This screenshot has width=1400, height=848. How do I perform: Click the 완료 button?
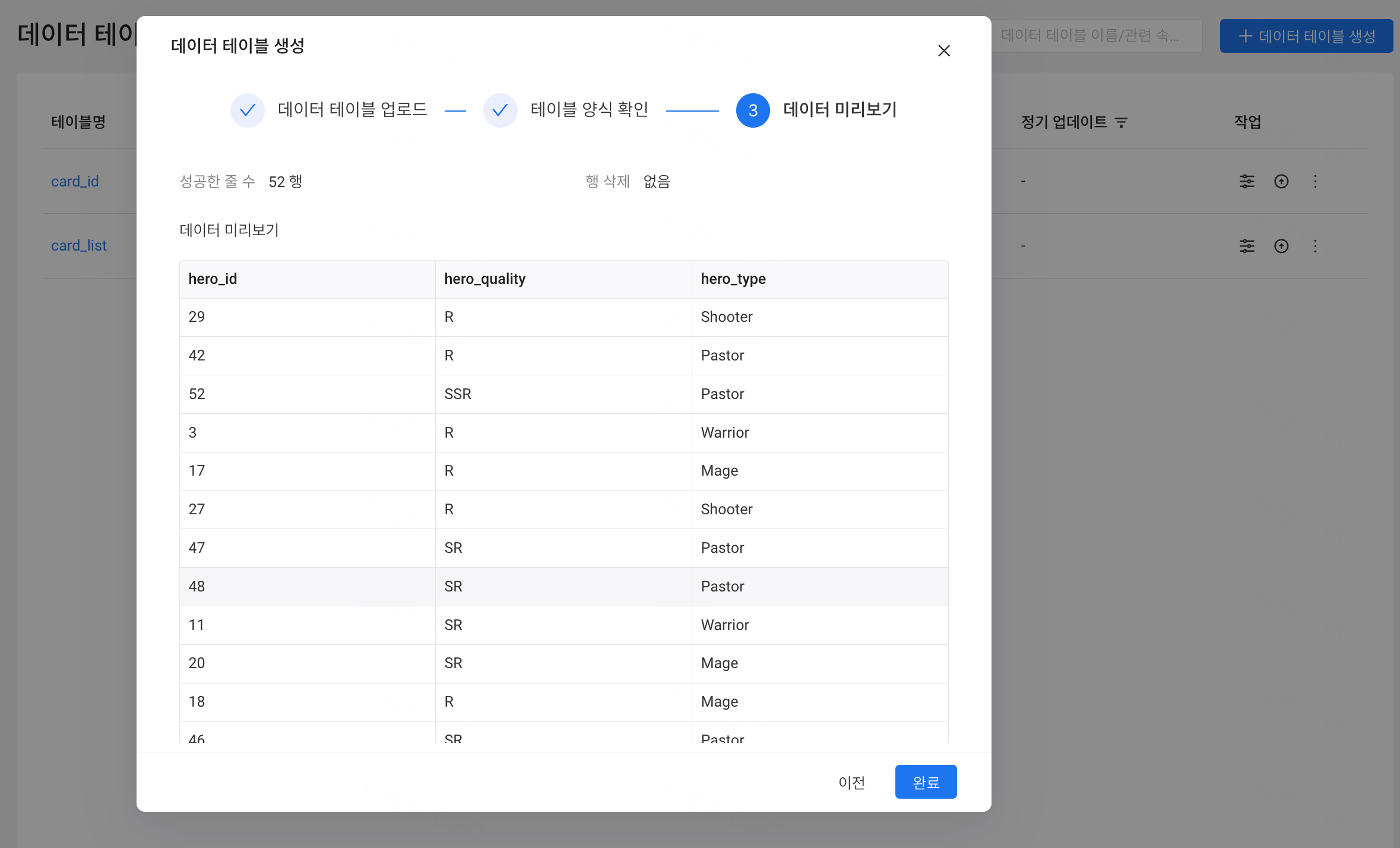926,781
